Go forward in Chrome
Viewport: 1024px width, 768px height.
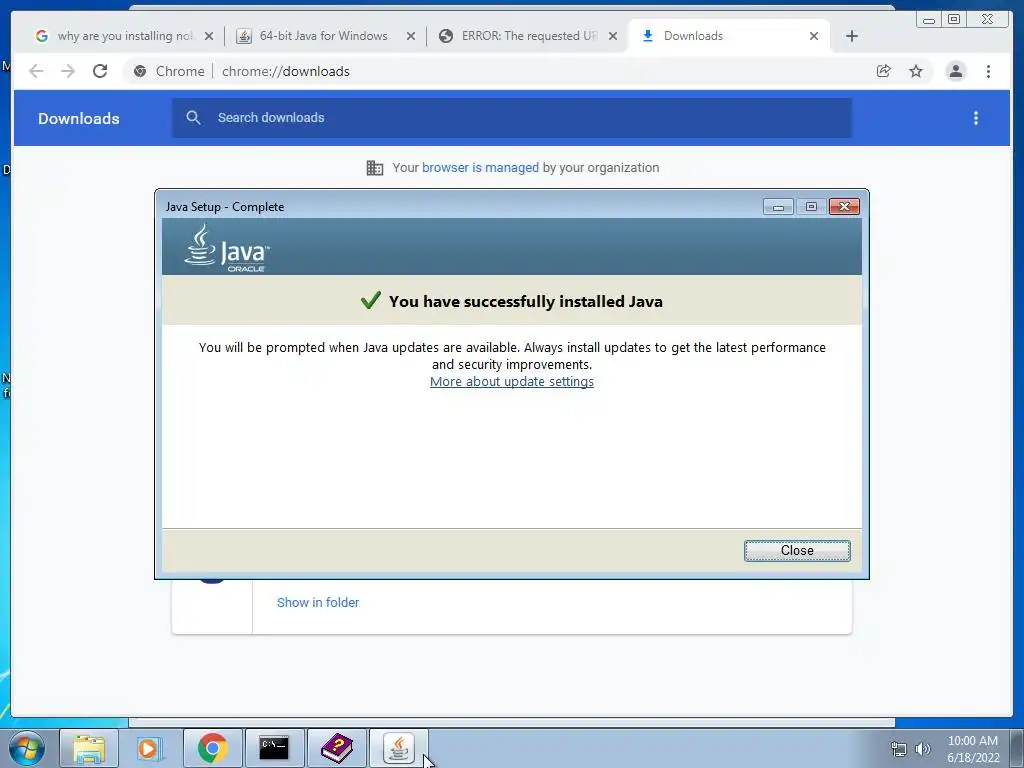pyautogui.click(x=68, y=71)
